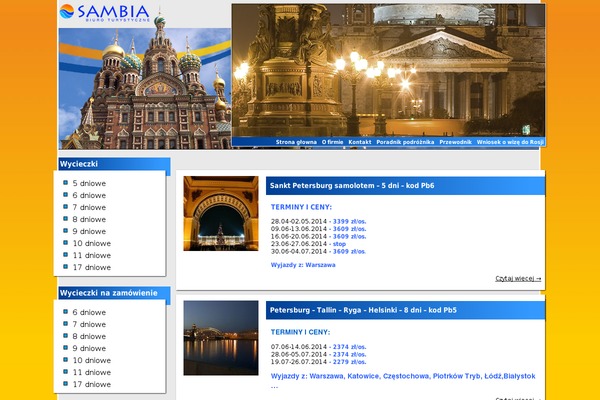The width and height of the screenshot is (600, 400).
Task: Click the 07.06-14.06.2014 price line
Action: (x=318, y=347)
